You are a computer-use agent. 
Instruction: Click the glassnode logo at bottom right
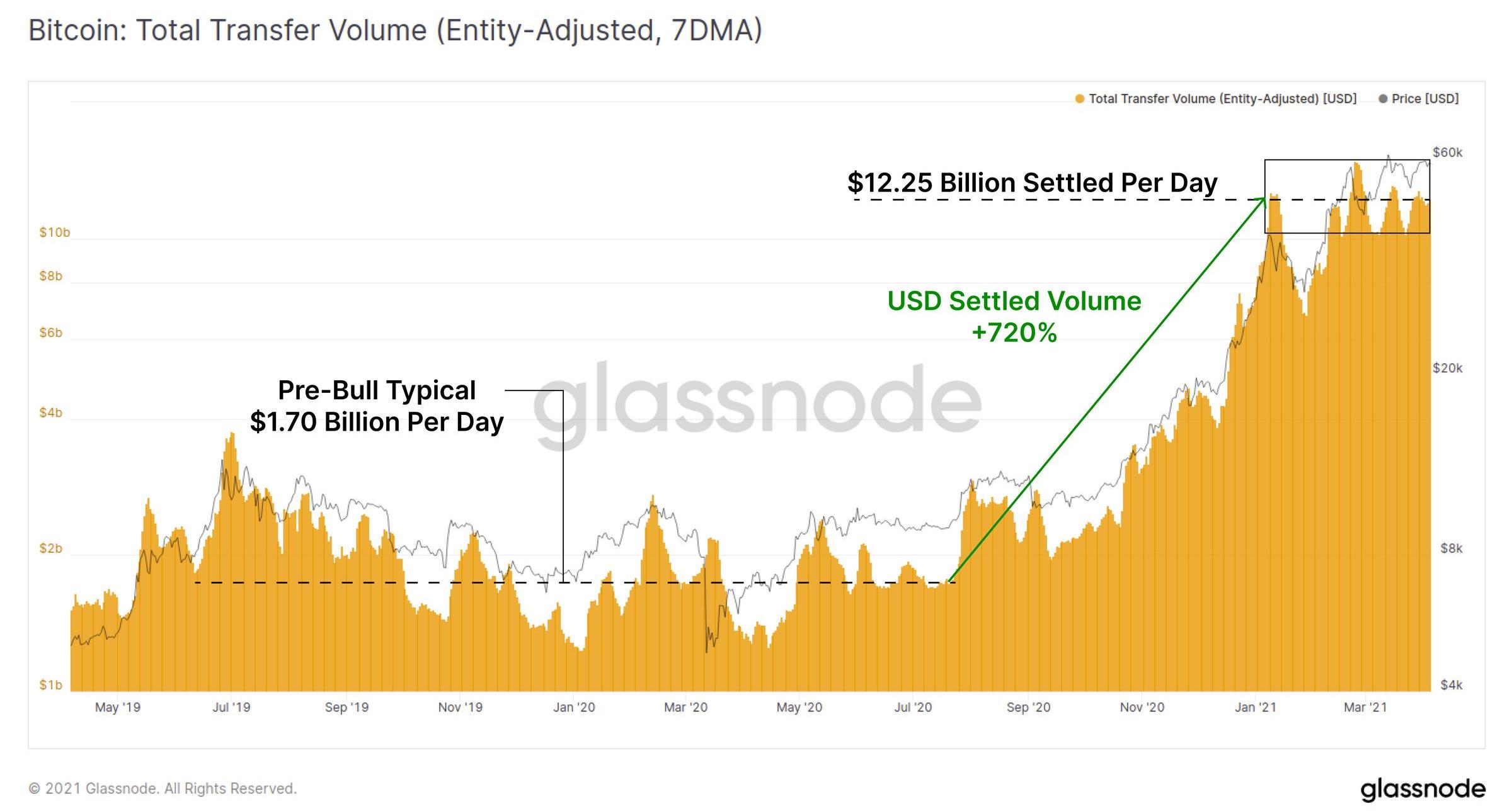1423,789
